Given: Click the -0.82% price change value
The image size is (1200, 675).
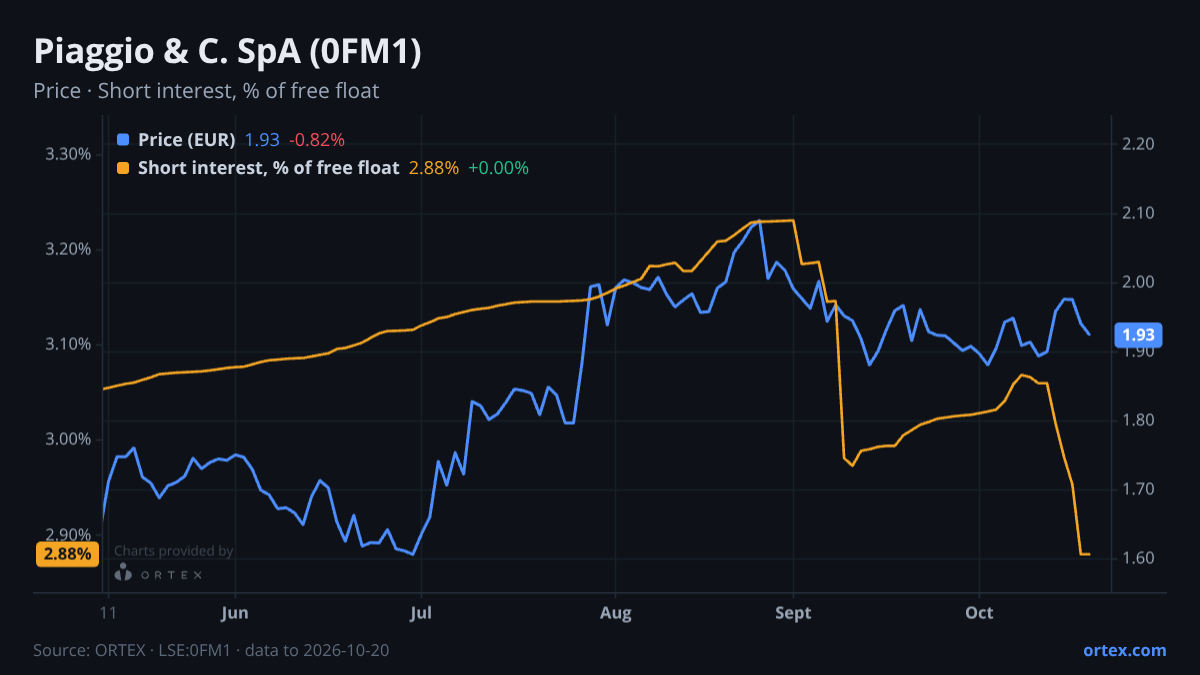Looking at the screenshot, I should tap(317, 140).
